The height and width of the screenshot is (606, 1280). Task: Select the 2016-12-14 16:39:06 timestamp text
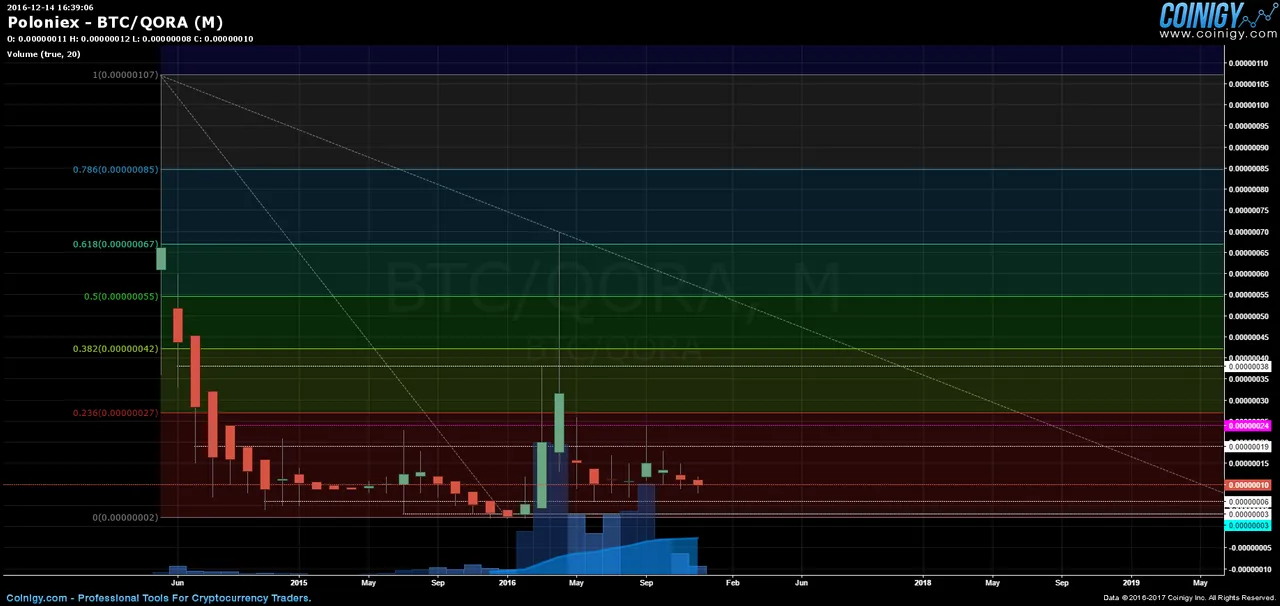[x=50, y=7]
